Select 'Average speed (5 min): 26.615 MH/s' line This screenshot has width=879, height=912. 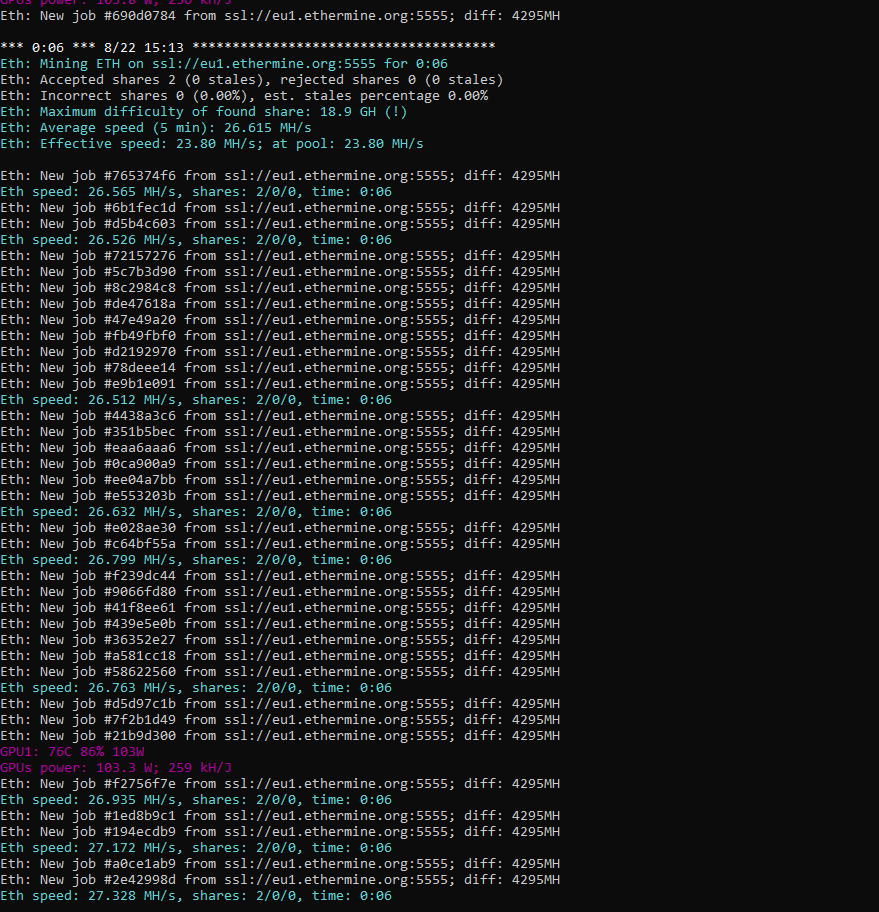pos(156,127)
